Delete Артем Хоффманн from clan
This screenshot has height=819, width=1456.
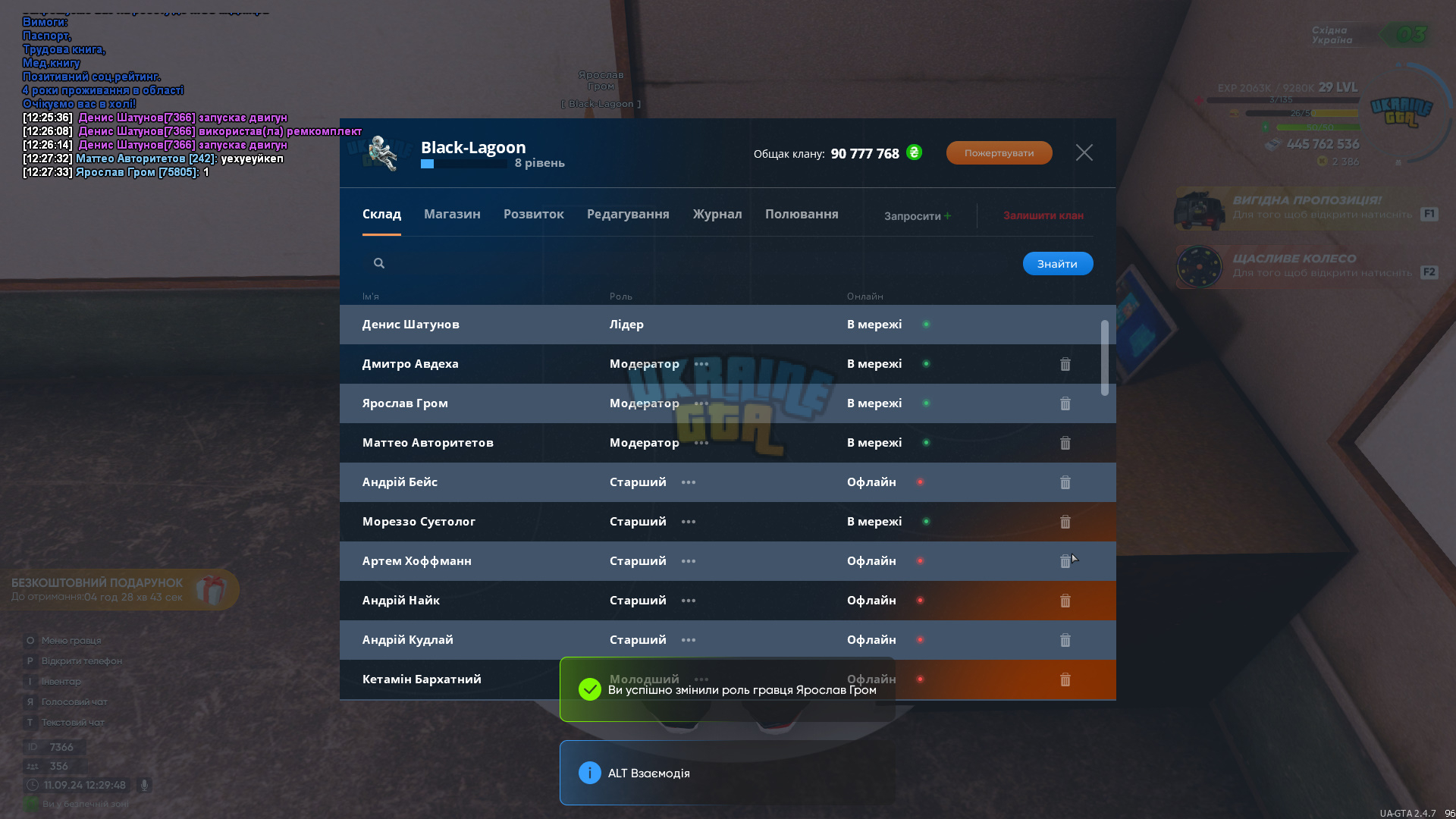(x=1065, y=561)
